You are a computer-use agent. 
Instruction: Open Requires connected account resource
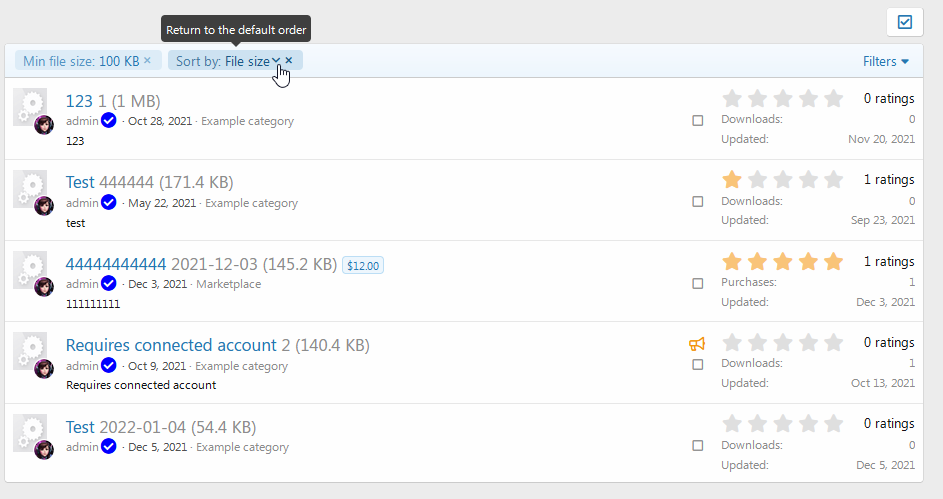(171, 345)
